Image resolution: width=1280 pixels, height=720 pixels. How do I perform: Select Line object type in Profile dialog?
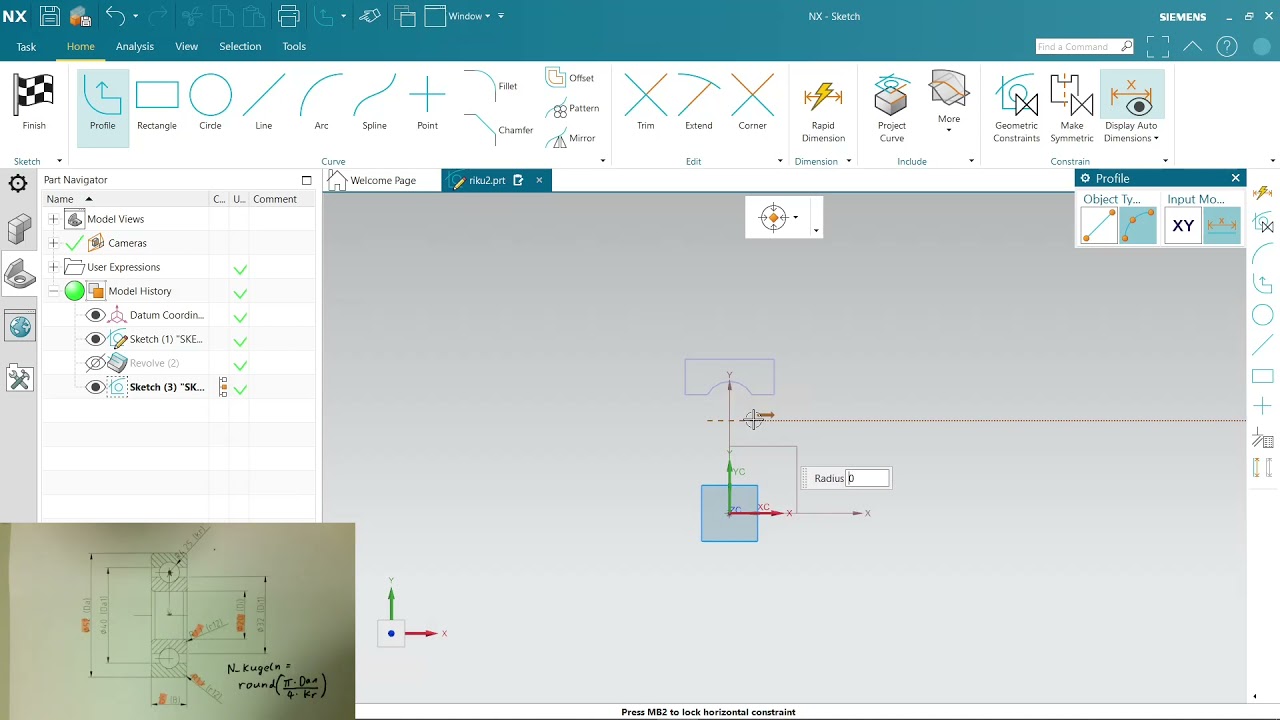click(1099, 226)
